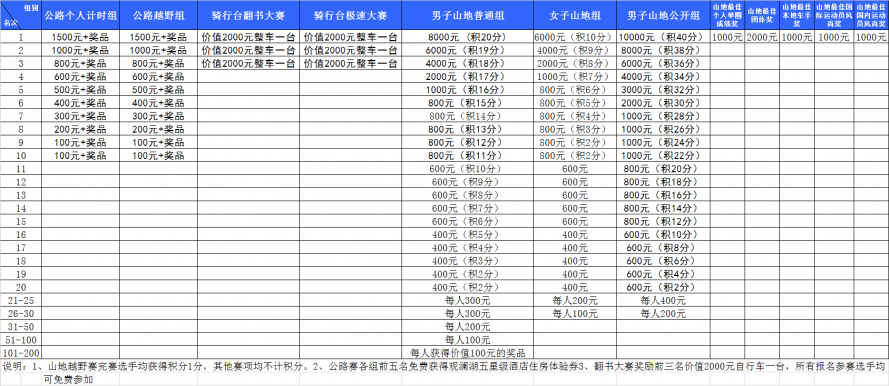Click the 2000元 team award cell
889x386 pixels.
(x=761, y=37)
